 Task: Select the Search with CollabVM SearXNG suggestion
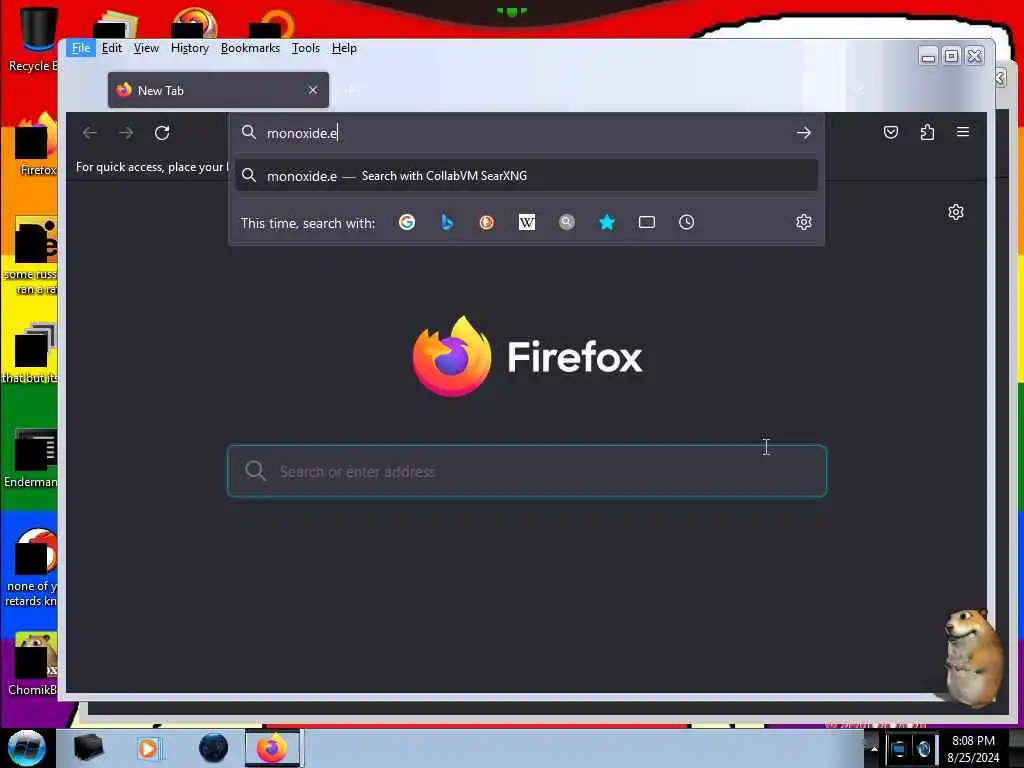tap(526, 176)
